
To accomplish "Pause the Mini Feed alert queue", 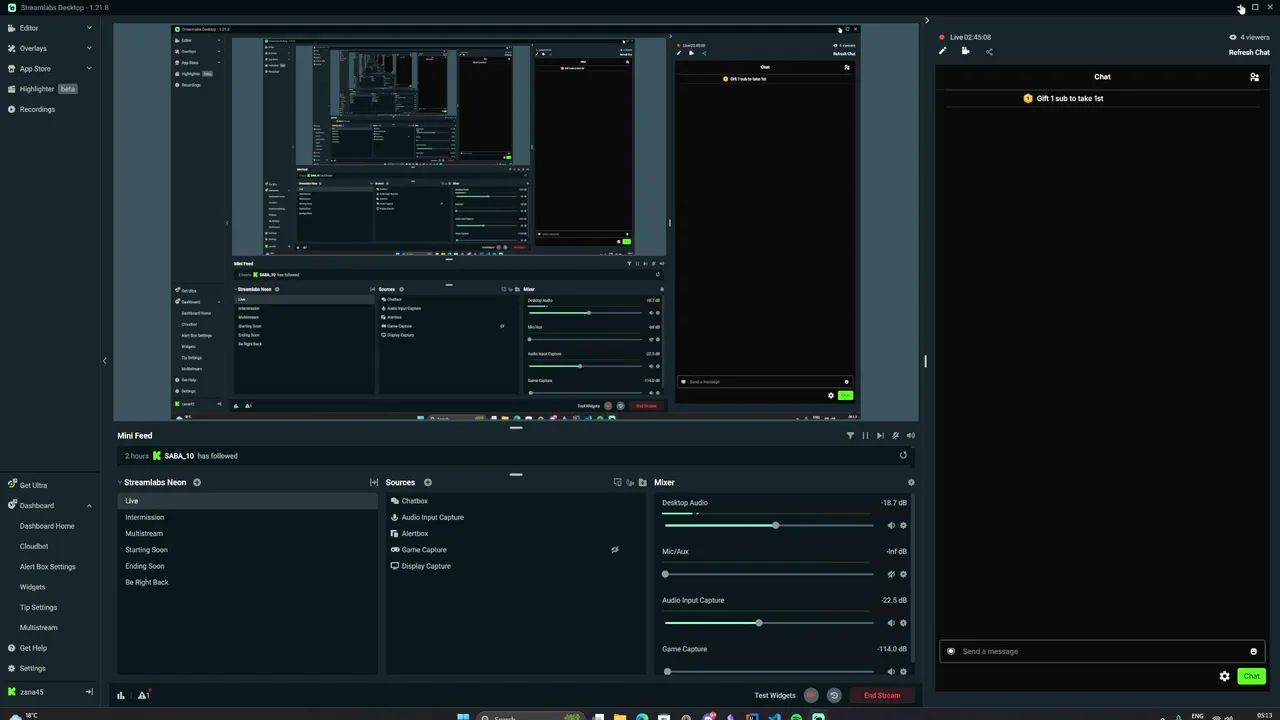I will tap(865, 436).
